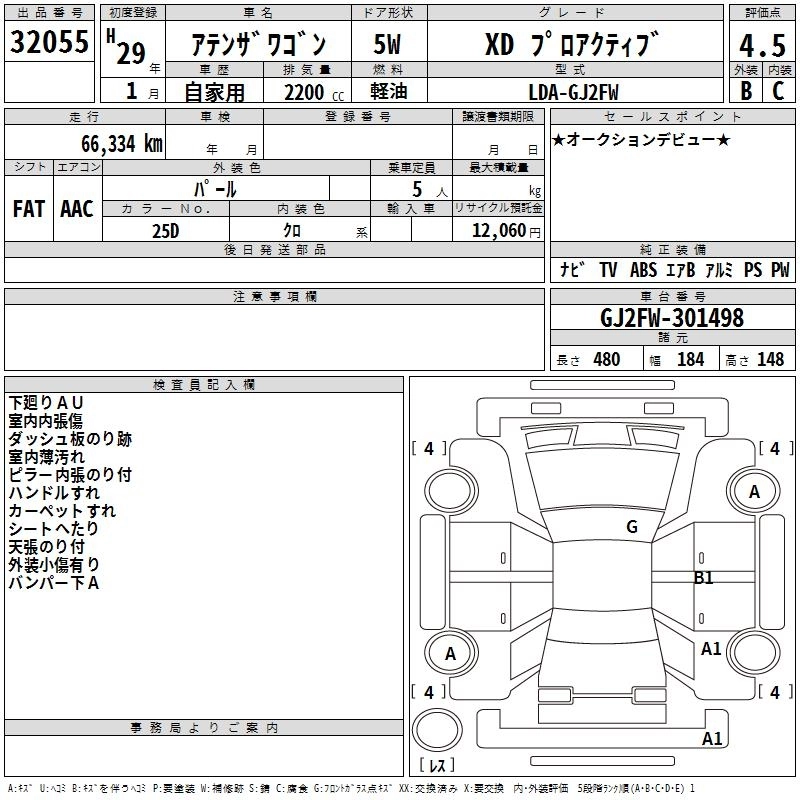Select lot number 32055
The height and width of the screenshot is (800, 800).
pyautogui.click(x=49, y=42)
